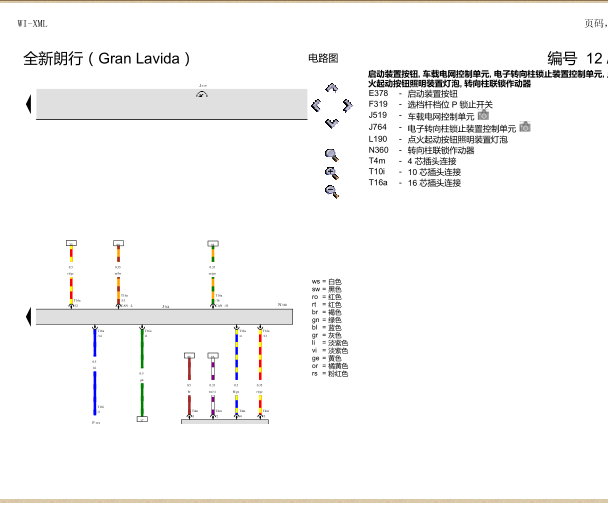Select legend entry J519 车载电网控制单元
608x507 pixels.
pos(421,116)
